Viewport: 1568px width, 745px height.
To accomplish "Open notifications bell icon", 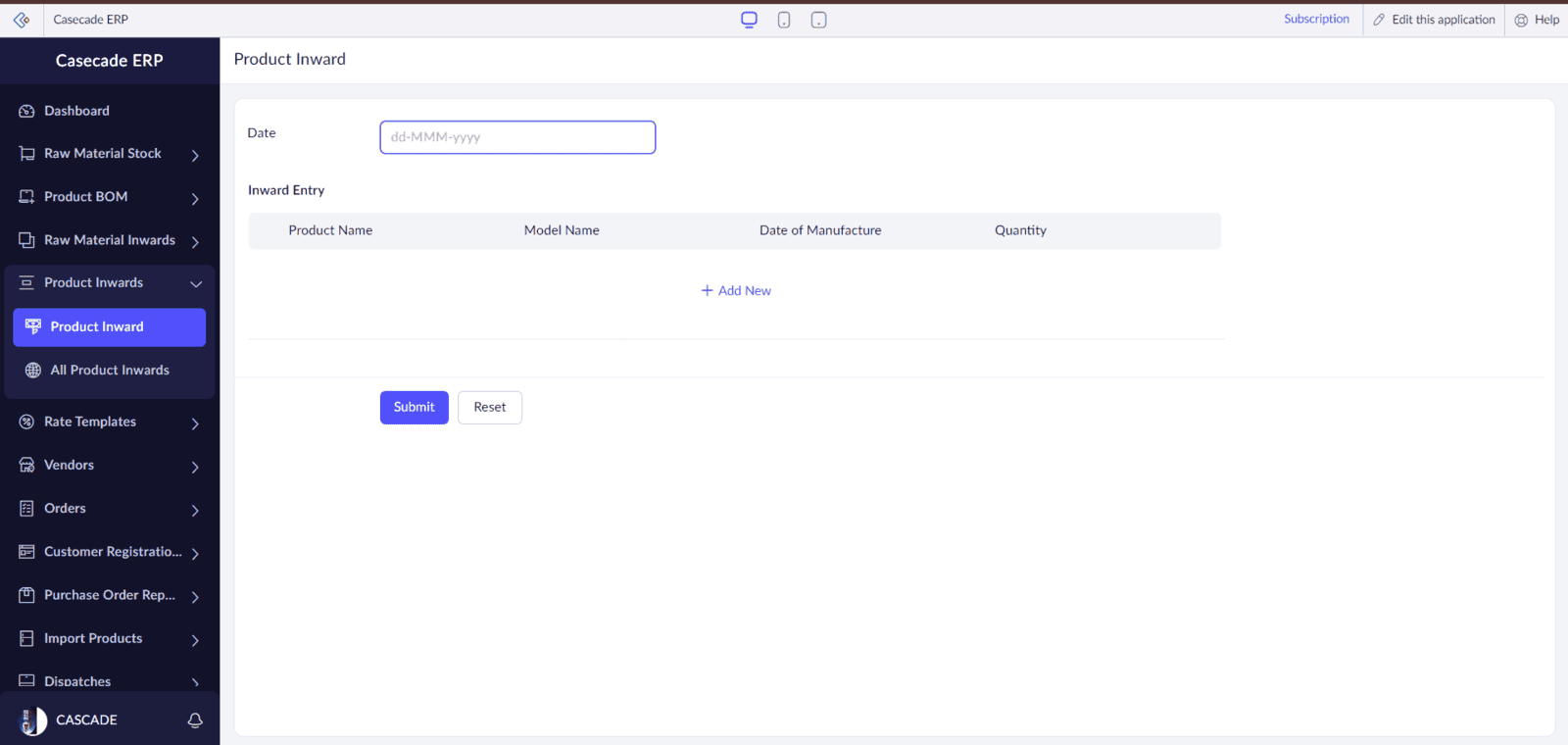I will coord(195,720).
